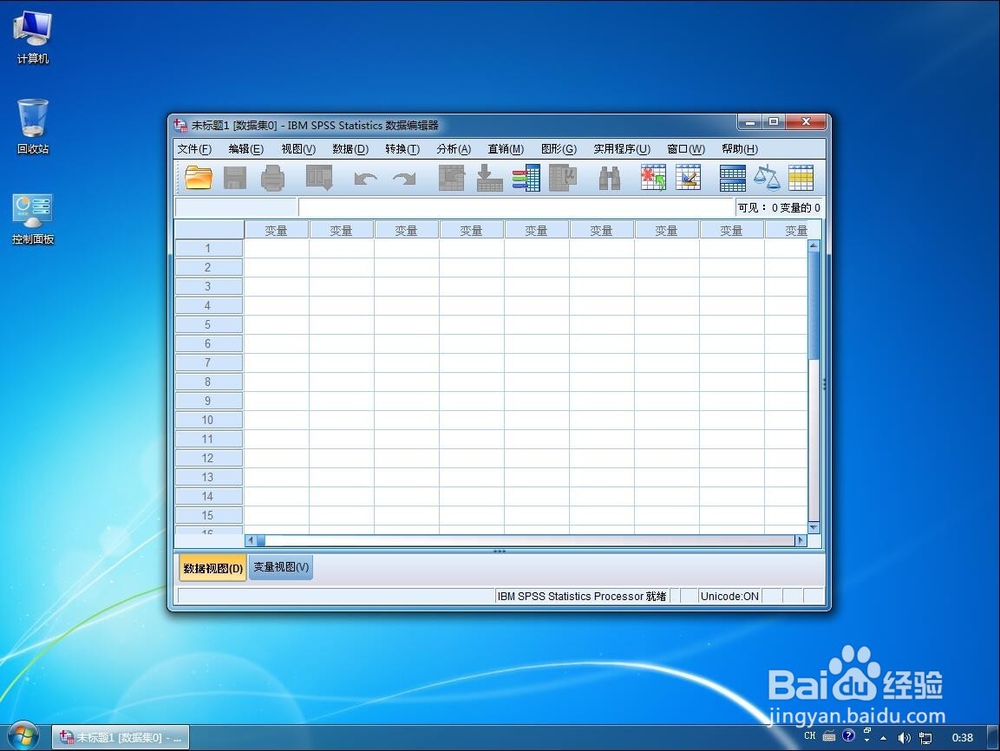Click the horizontal scrollbar right arrow
1000x751 pixels.
pos(801,540)
